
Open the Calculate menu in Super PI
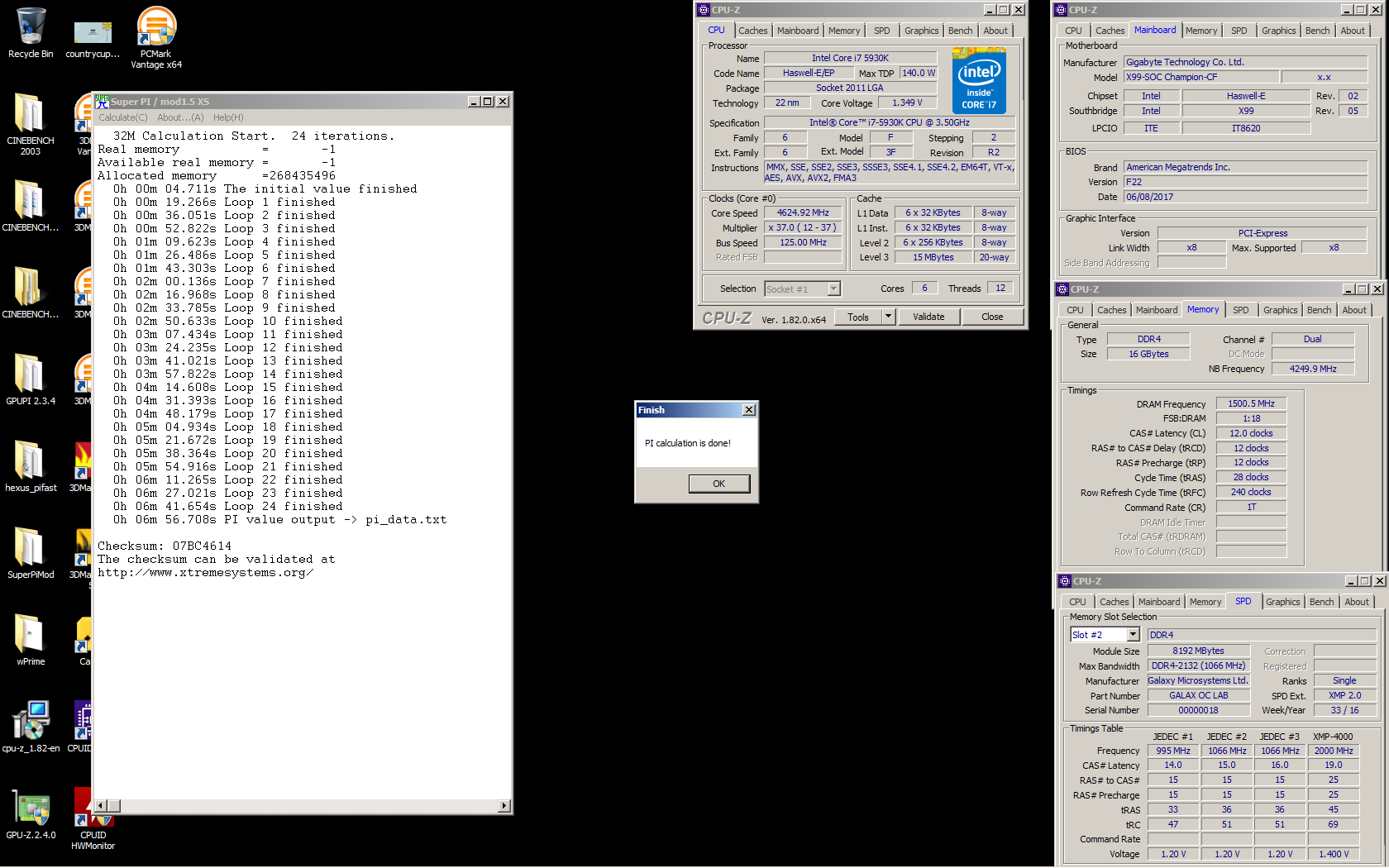[122, 117]
